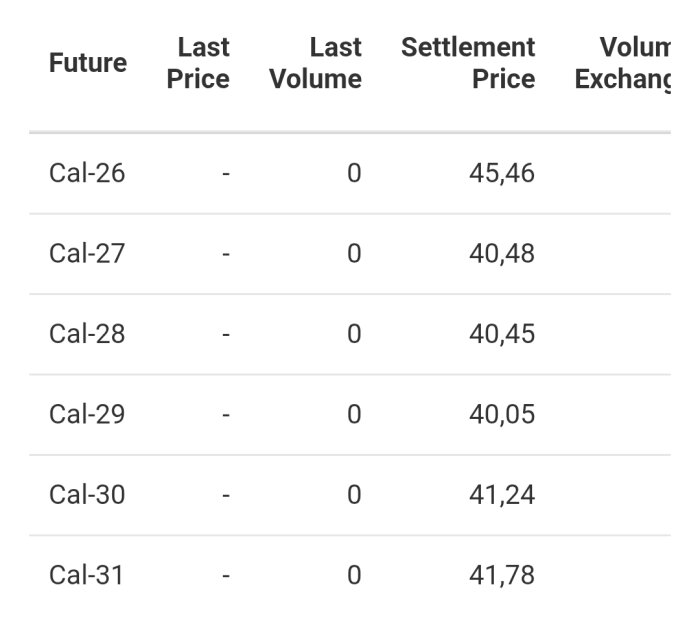Choose the Cal-30 future row label

tap(87, 494)
